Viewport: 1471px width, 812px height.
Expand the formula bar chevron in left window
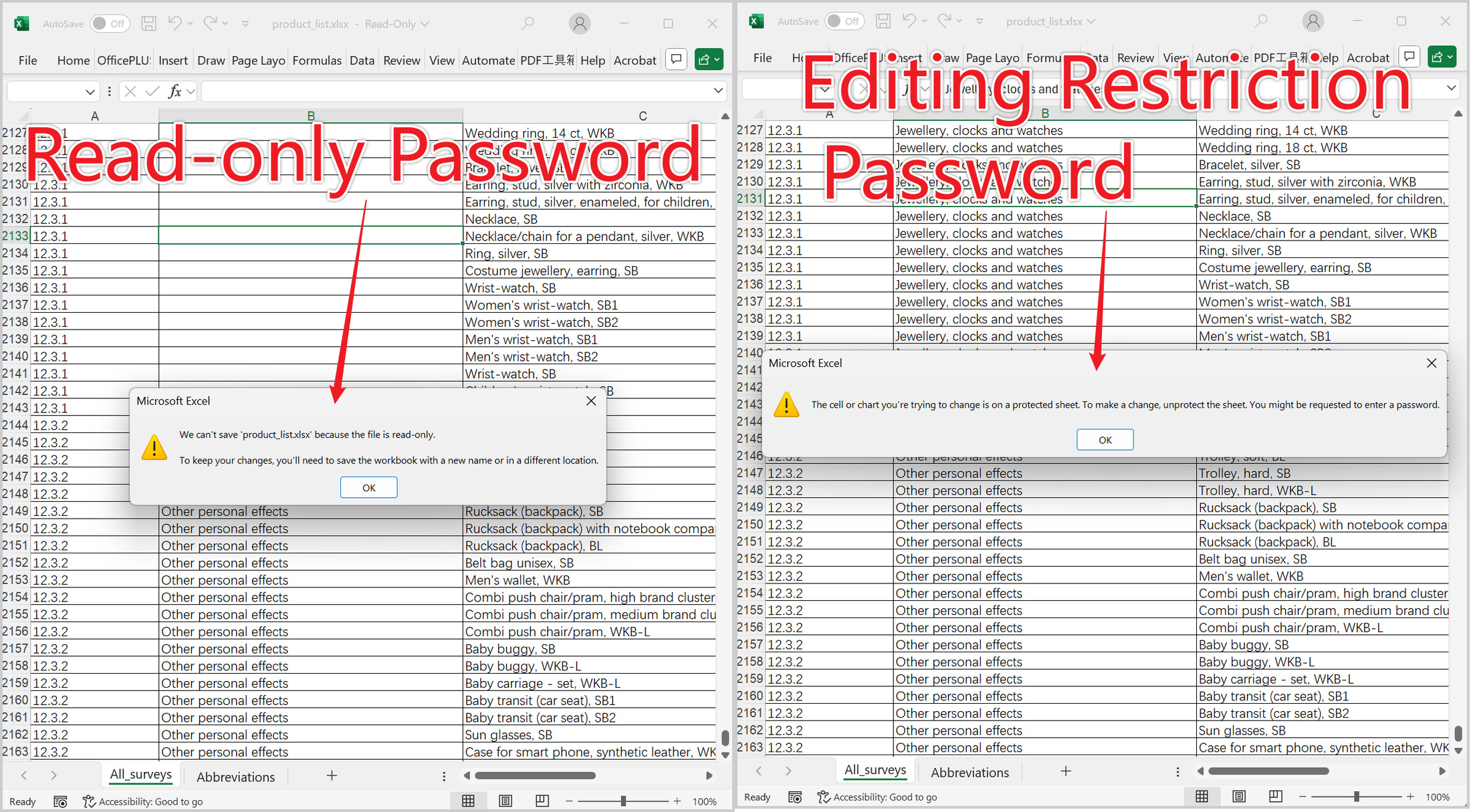(718, 91)
